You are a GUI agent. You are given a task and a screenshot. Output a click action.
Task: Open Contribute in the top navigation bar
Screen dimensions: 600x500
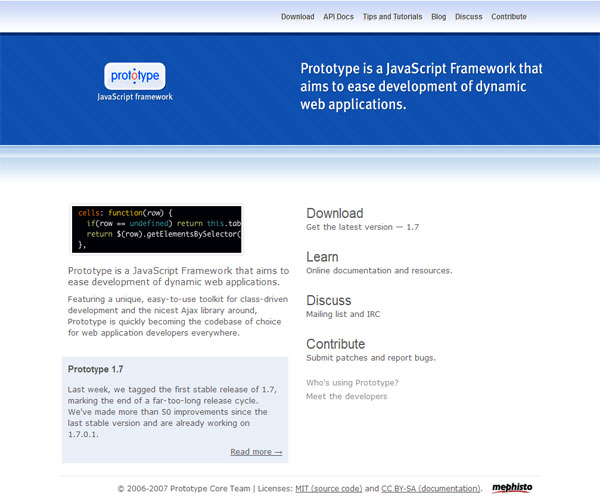(x=509, y=17)
